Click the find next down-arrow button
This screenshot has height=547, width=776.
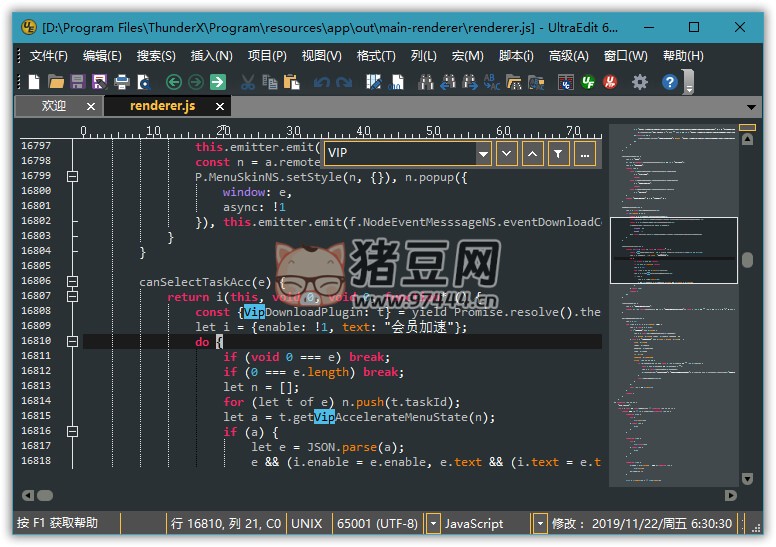click(506, 153)
